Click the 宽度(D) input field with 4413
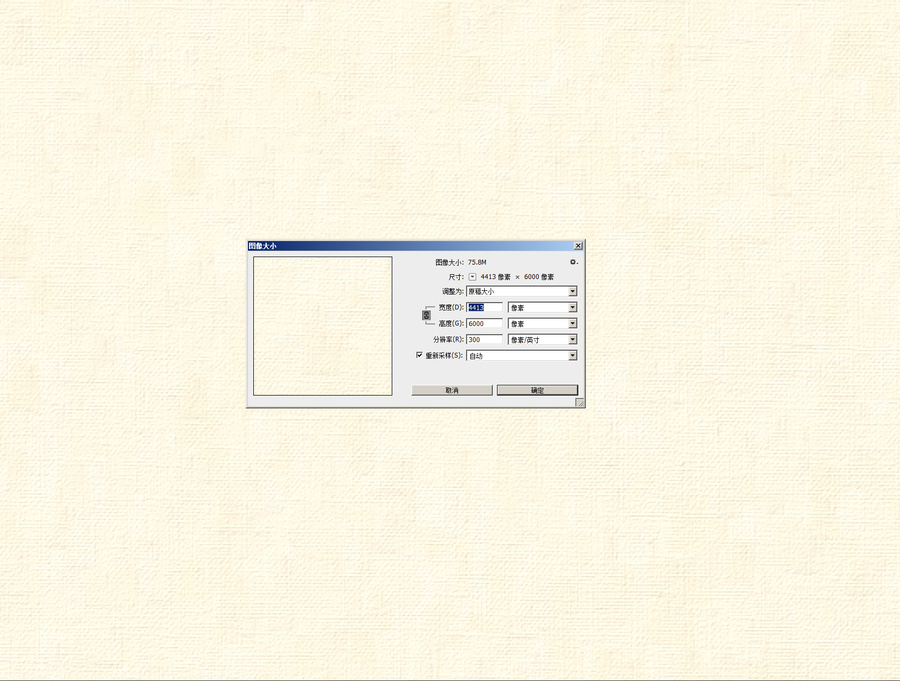This screenshot has width=900, height=681. 484,307
